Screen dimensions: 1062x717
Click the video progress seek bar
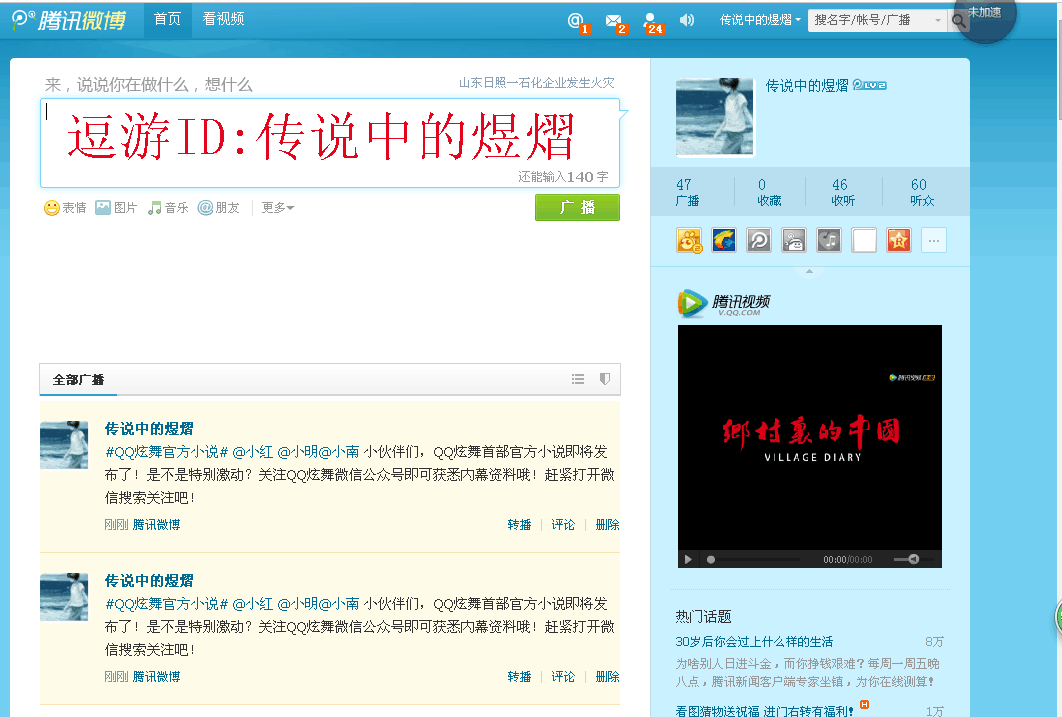click(755, 559)
